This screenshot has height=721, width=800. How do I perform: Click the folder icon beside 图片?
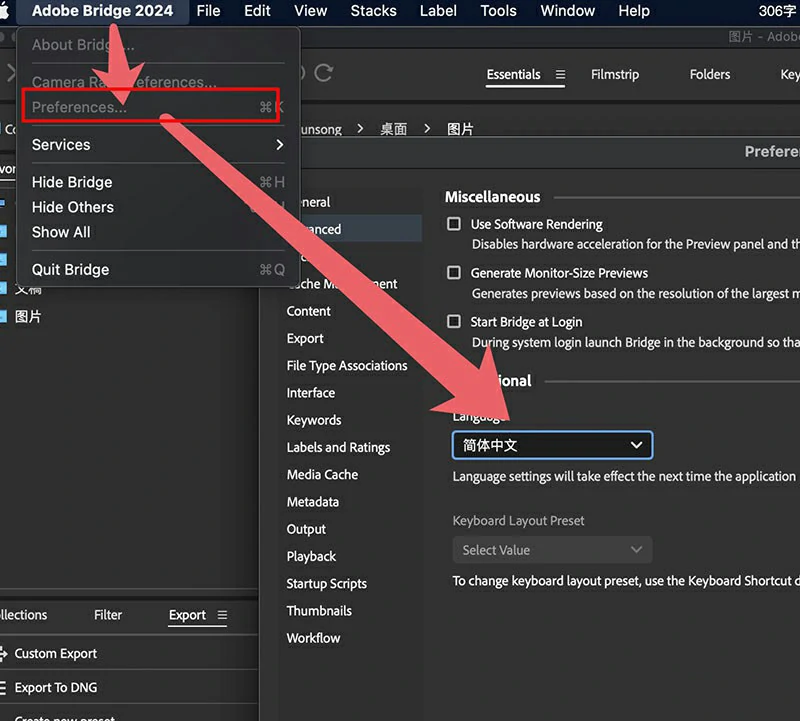coord(4,316)
